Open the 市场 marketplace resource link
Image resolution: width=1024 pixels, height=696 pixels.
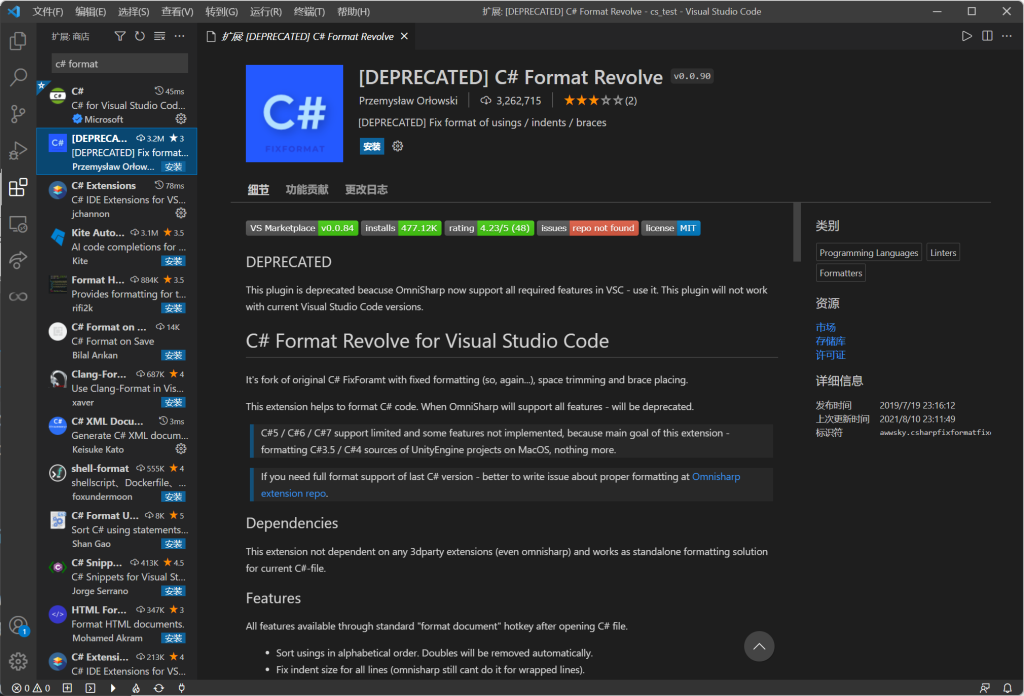(x=825, y=327)
